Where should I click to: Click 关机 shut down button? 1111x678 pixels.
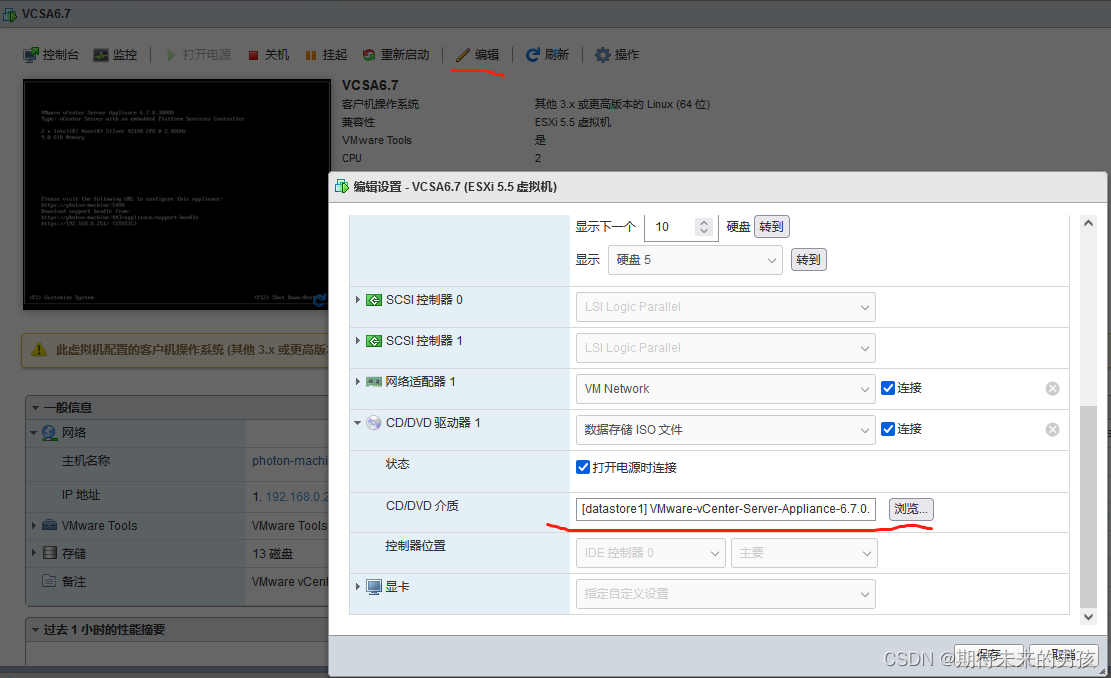point(269,55)
